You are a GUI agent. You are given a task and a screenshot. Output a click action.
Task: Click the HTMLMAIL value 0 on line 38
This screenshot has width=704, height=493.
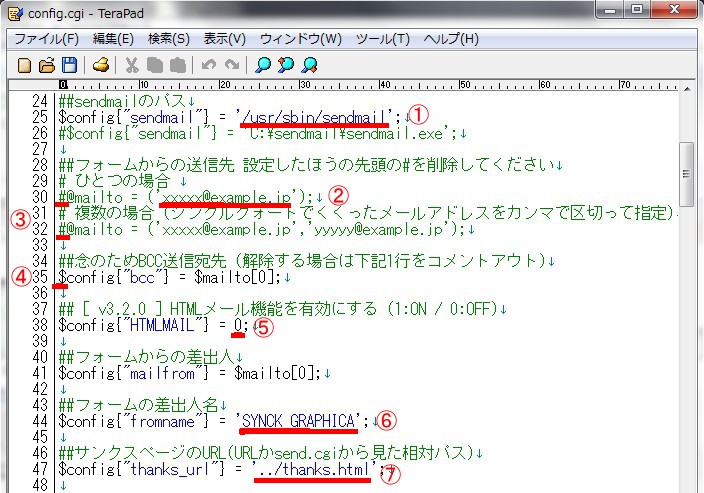[238, 326]
